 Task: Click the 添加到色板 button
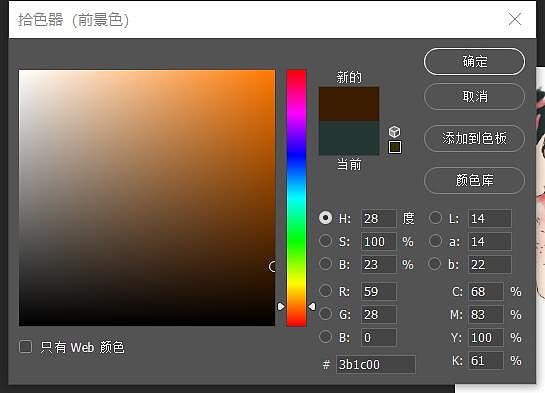point(474,138)
